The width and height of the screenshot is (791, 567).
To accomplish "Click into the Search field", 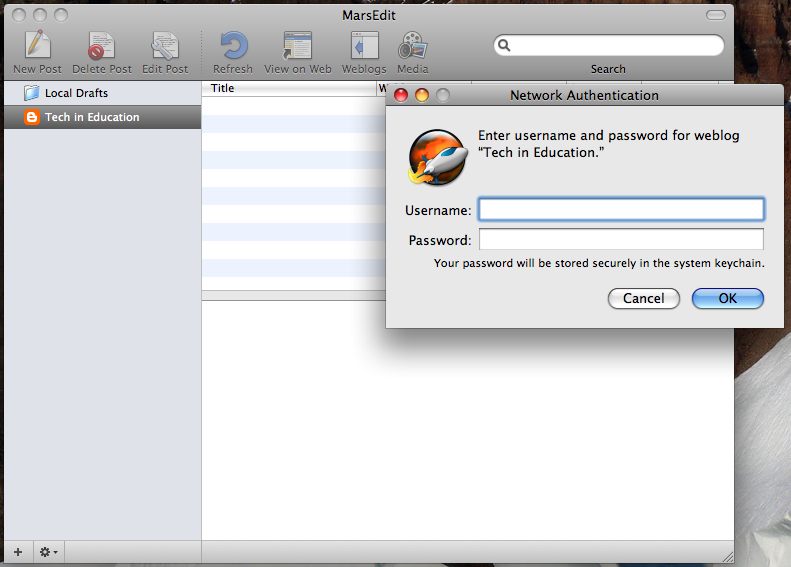I will [609, 45].
